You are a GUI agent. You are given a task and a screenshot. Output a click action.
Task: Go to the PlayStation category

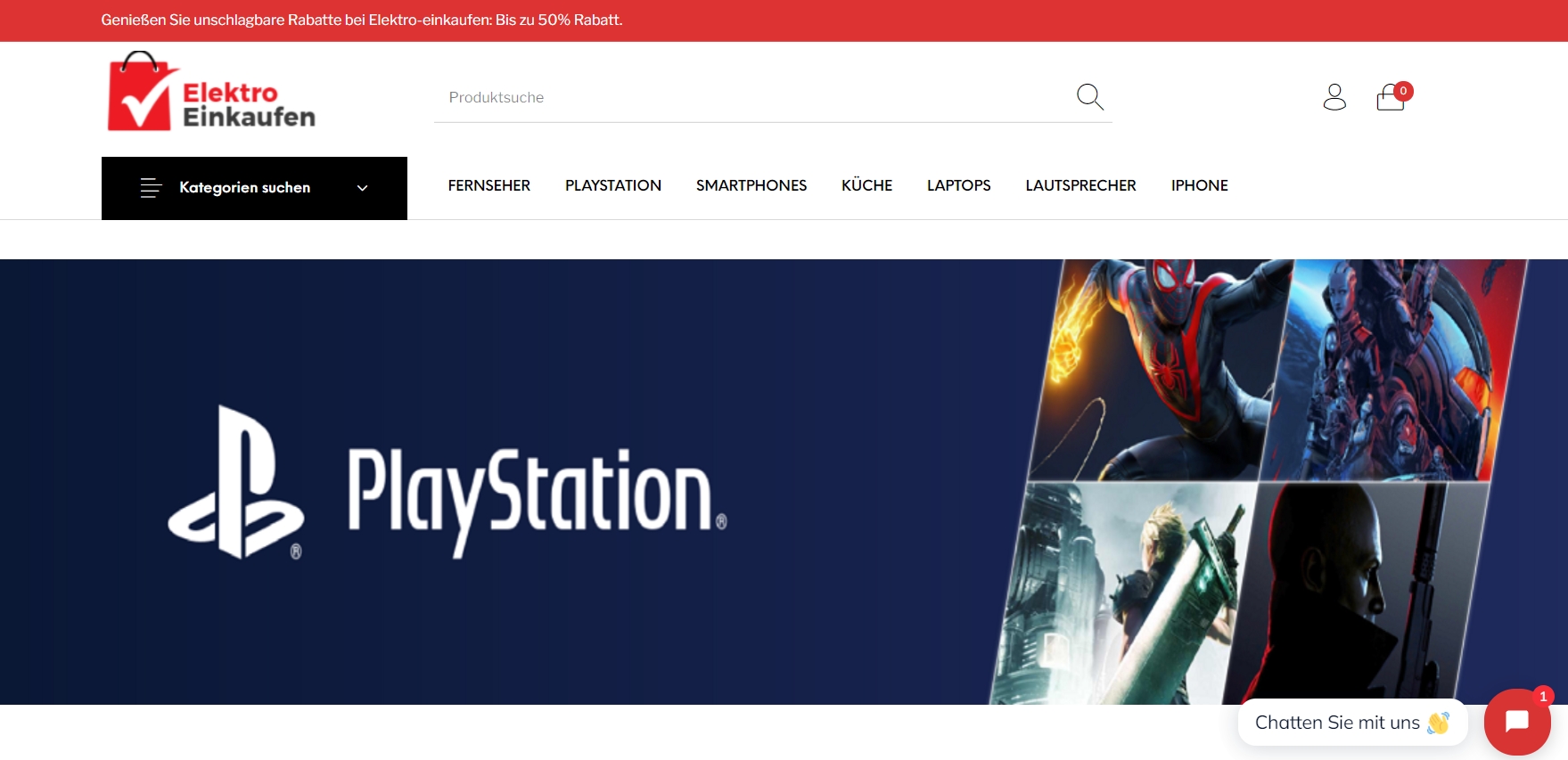pyautogui.click(x=613, y=185)
